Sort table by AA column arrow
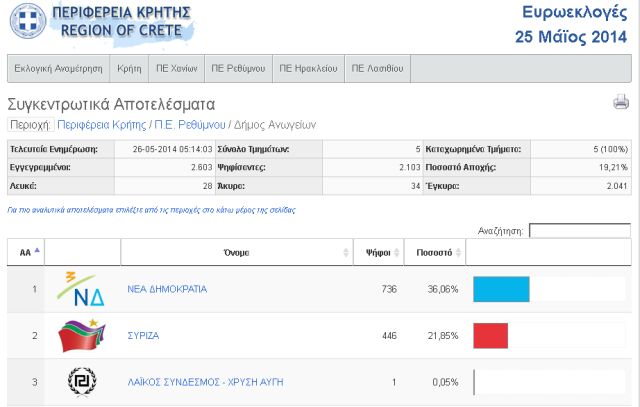This screenshot has height=407, width=640. tap(37, 252)
